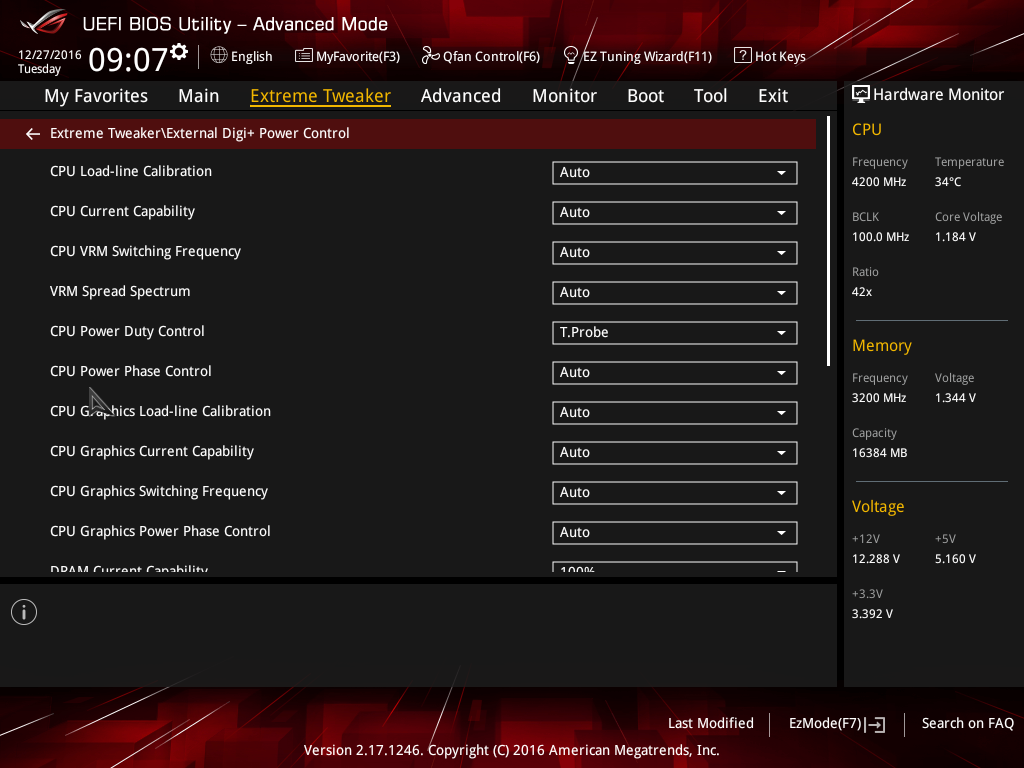Image resolution: width=1024 pixels, height=768 pixels.
Task: Click the settings list vertical scrollbar
Action: (x=828, y=242)
